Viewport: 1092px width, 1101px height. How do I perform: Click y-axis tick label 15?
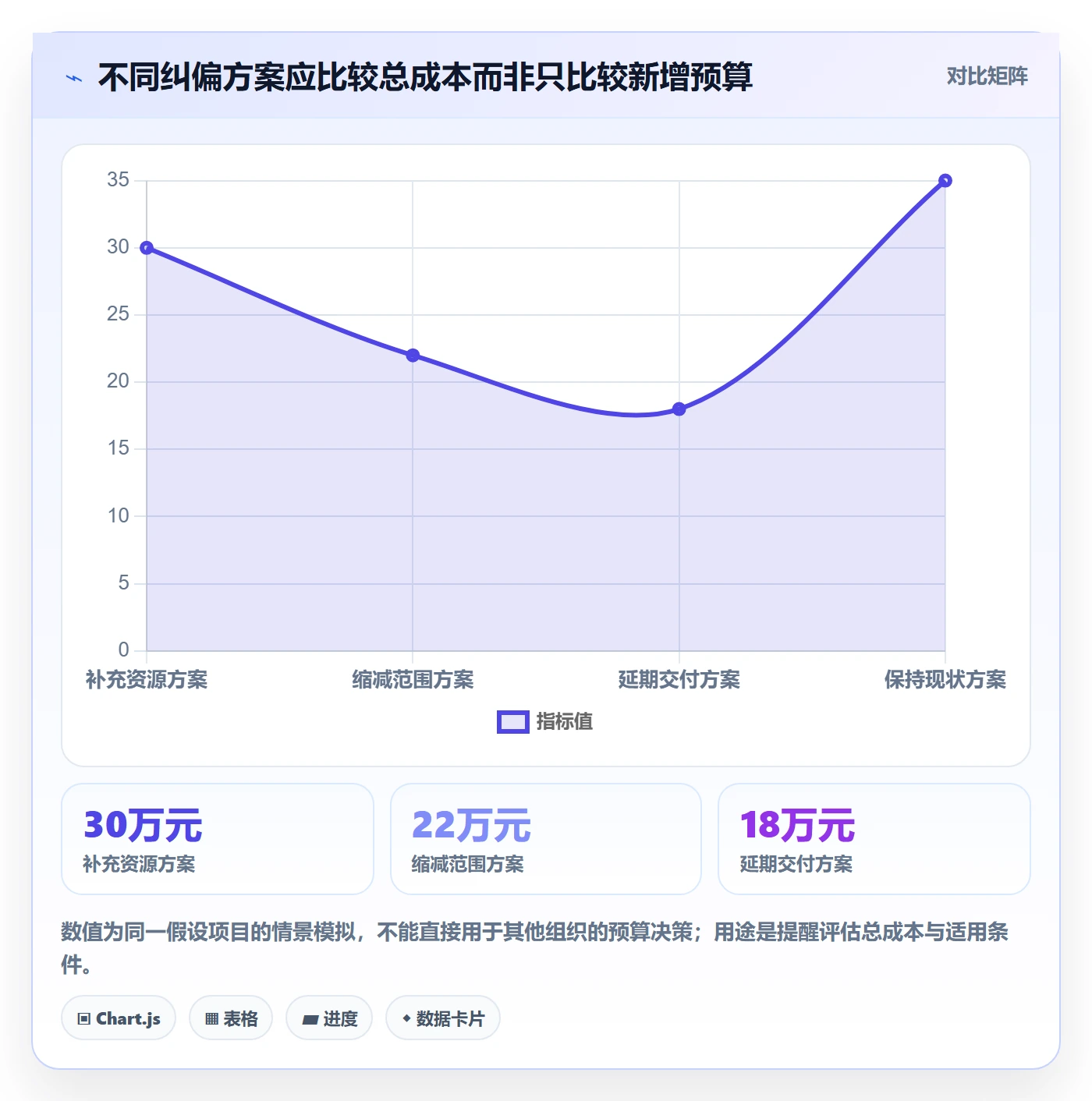(119, 448)
